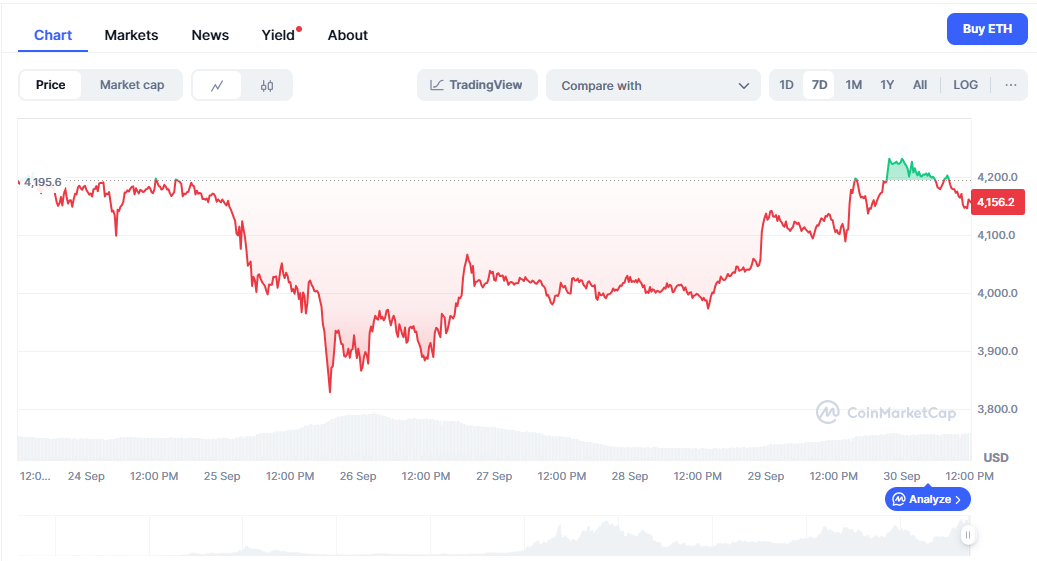This screenshot has width=1037, height=561.
Task: Click the Buy ETH button
Action: coord(987,29)
